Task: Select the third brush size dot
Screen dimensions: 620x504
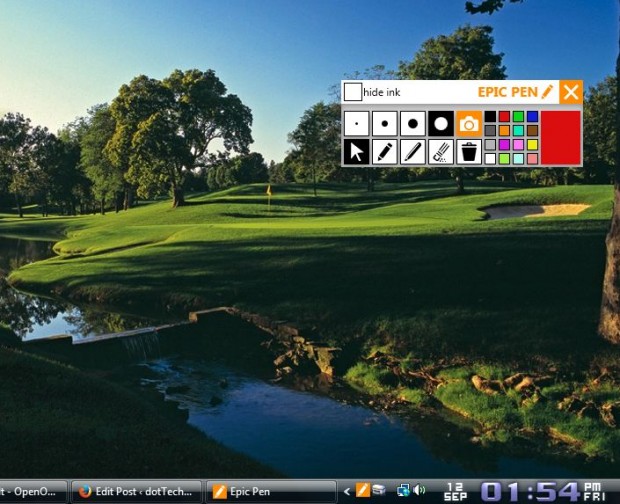Action: tap(413, 124)
